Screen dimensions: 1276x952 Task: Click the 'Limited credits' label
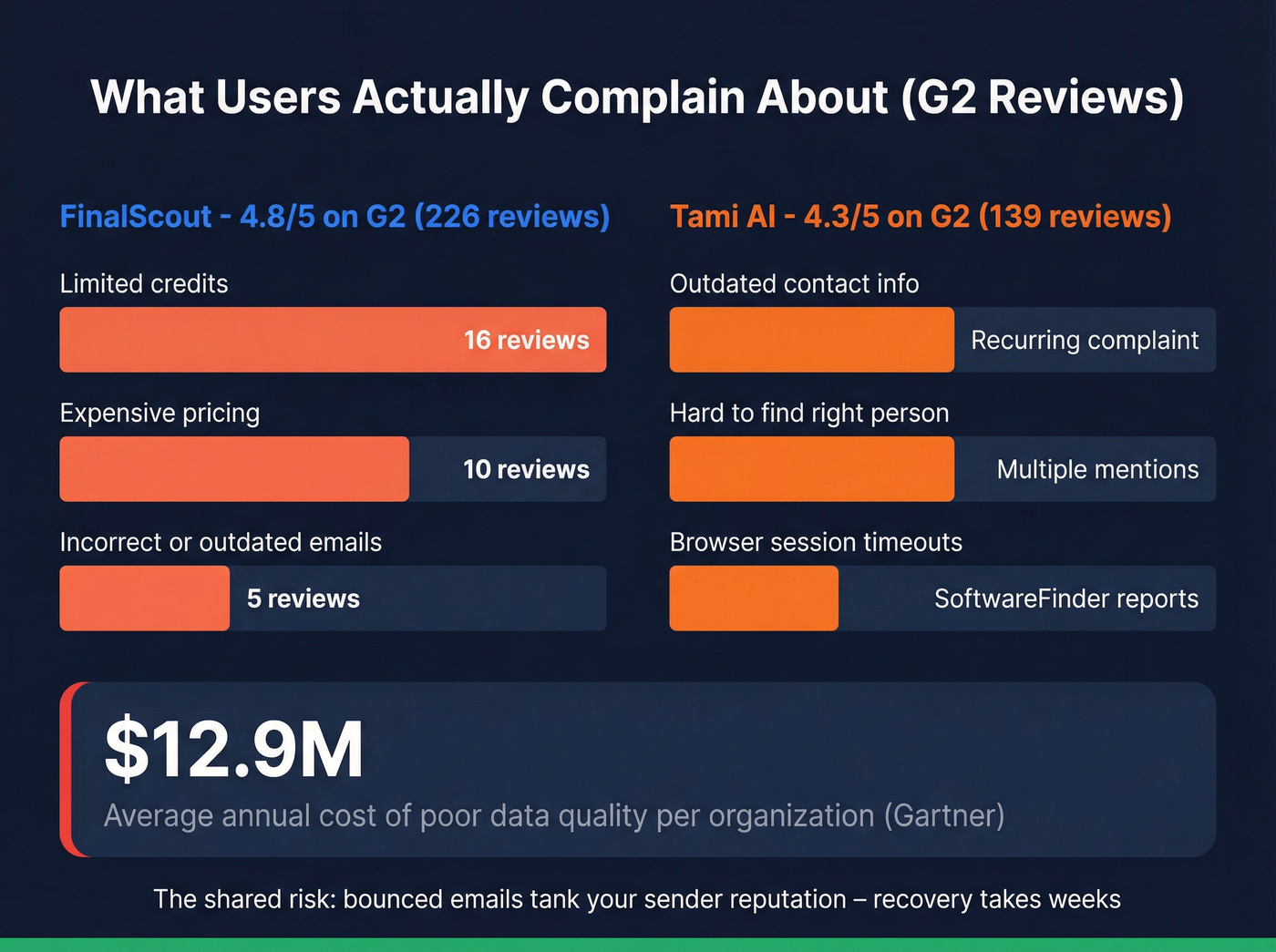[144, 283]
